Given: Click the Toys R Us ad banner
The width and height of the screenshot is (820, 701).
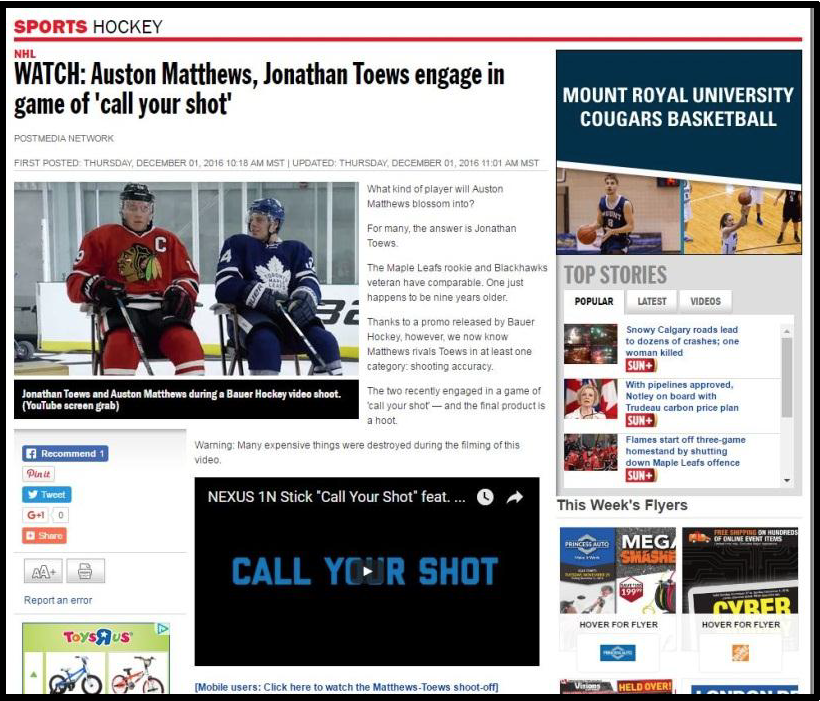Looking at the screenshot, I should (x=96, y=658).
